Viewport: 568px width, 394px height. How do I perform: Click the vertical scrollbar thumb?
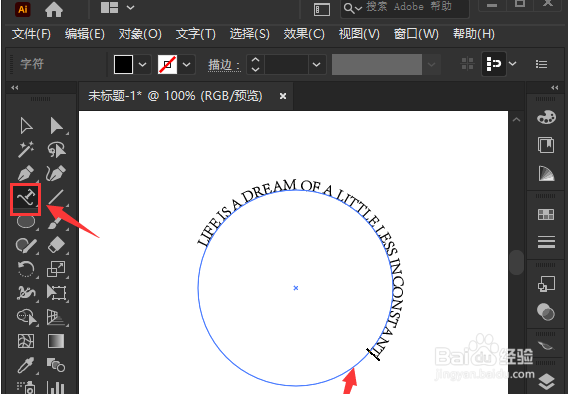pos(517,262)
